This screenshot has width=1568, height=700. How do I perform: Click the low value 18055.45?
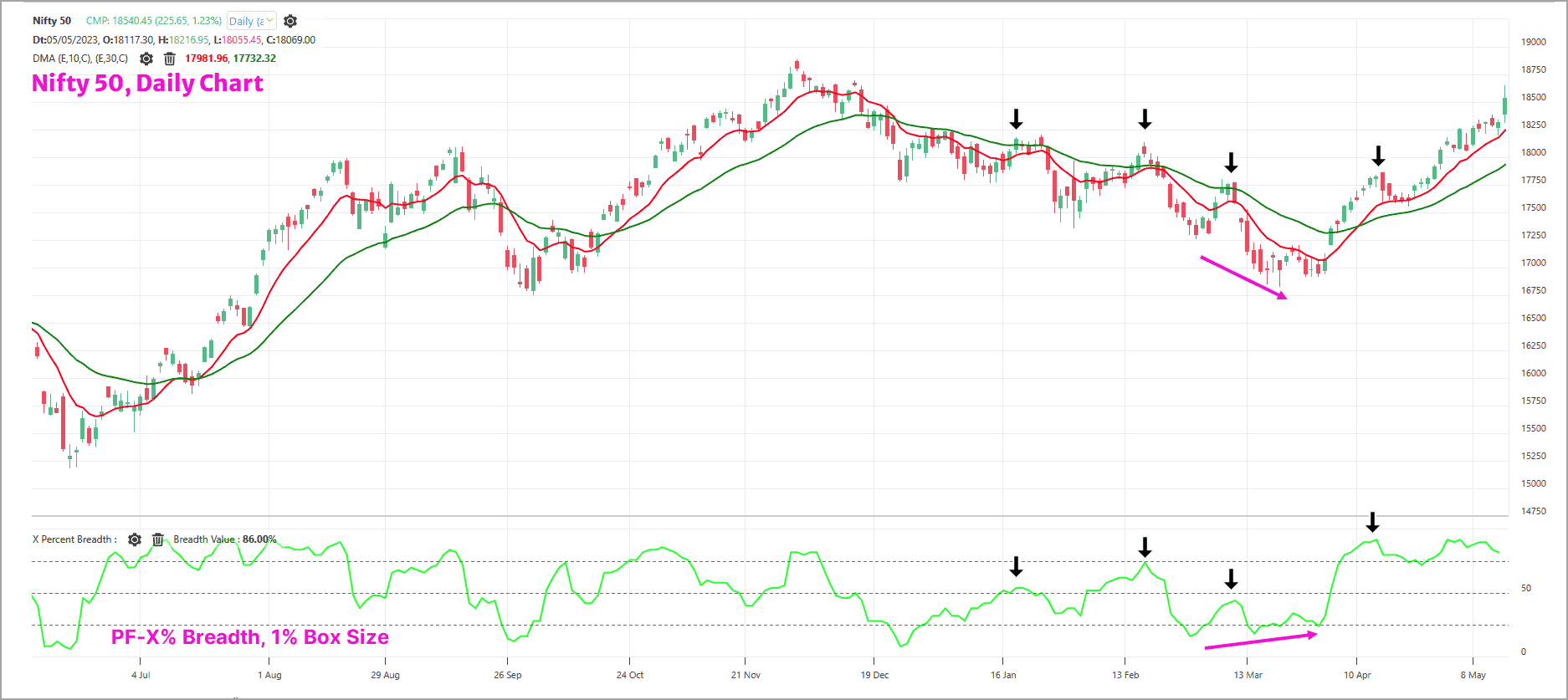(x=242, y=40)
